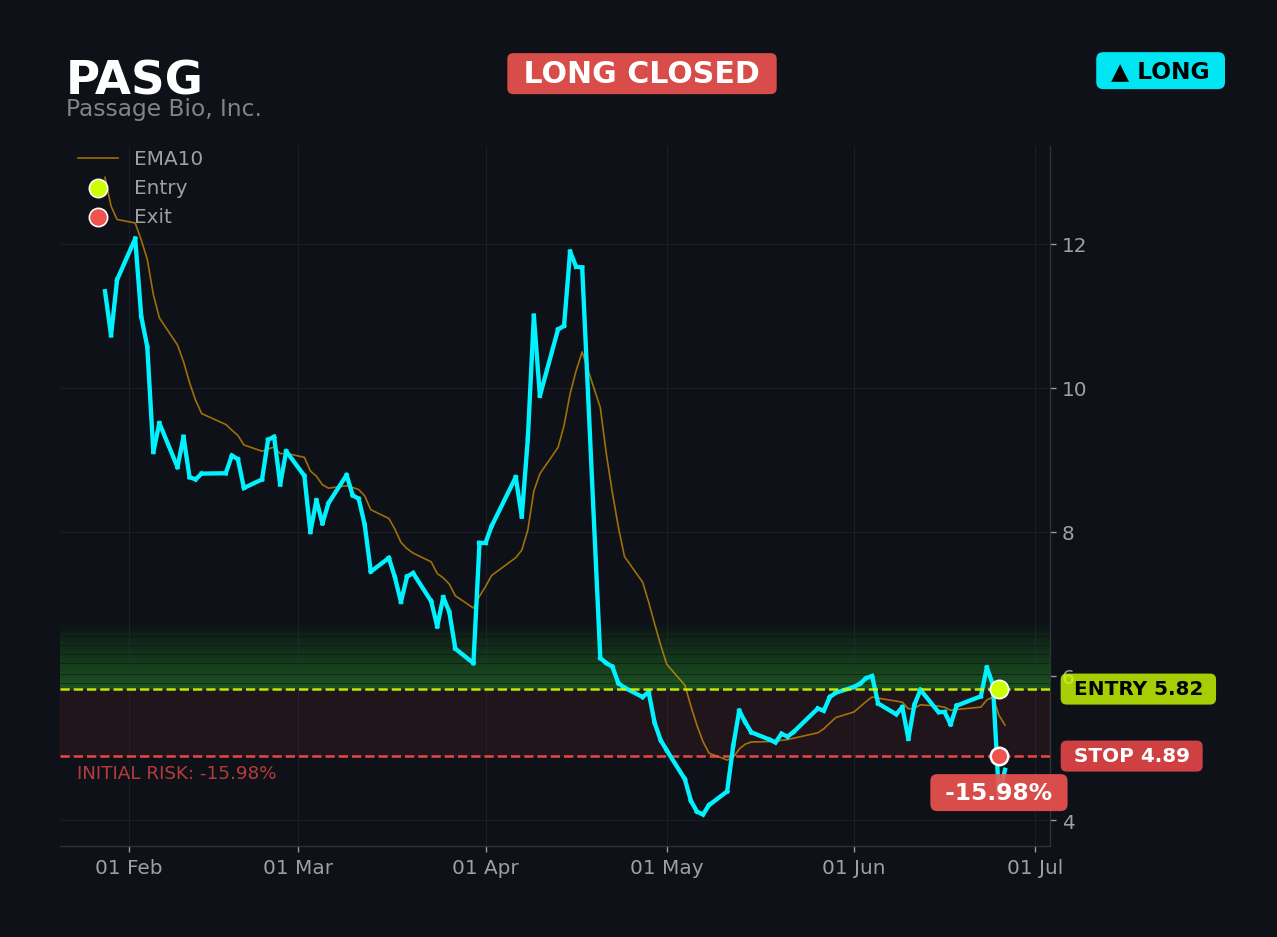Click the 10 price axis label

tap(1074, 389)
